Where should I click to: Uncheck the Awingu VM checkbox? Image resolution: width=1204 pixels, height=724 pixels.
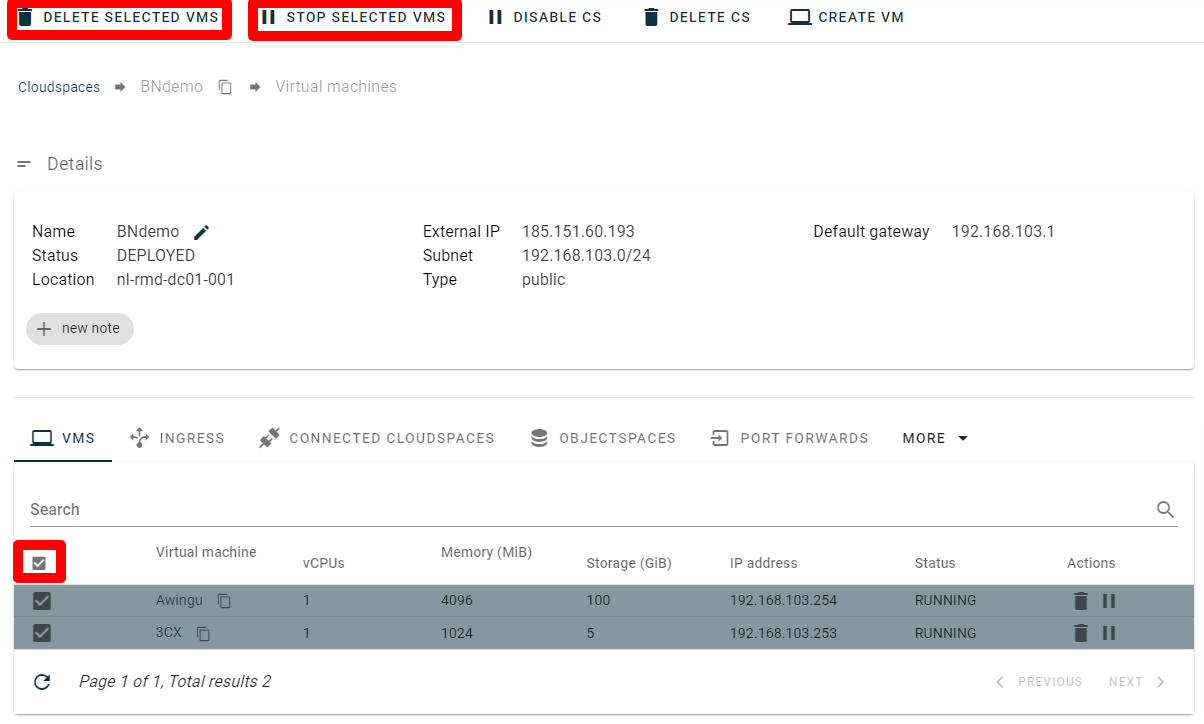(x=42, y=601)
